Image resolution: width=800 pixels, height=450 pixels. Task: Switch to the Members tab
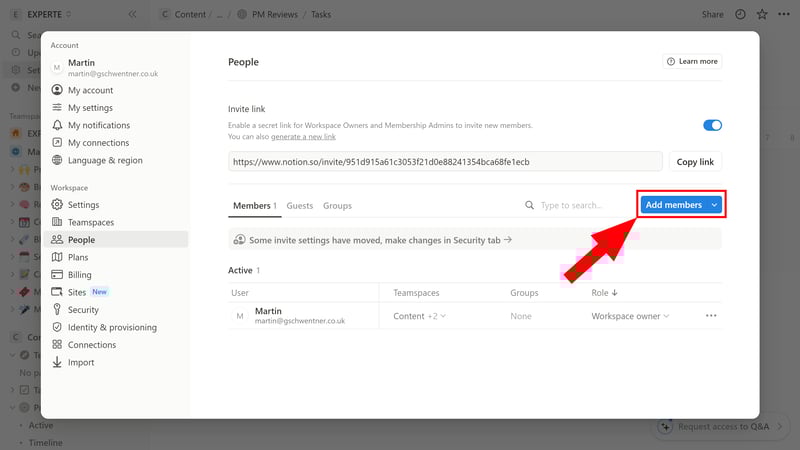[x=255, y=206]
